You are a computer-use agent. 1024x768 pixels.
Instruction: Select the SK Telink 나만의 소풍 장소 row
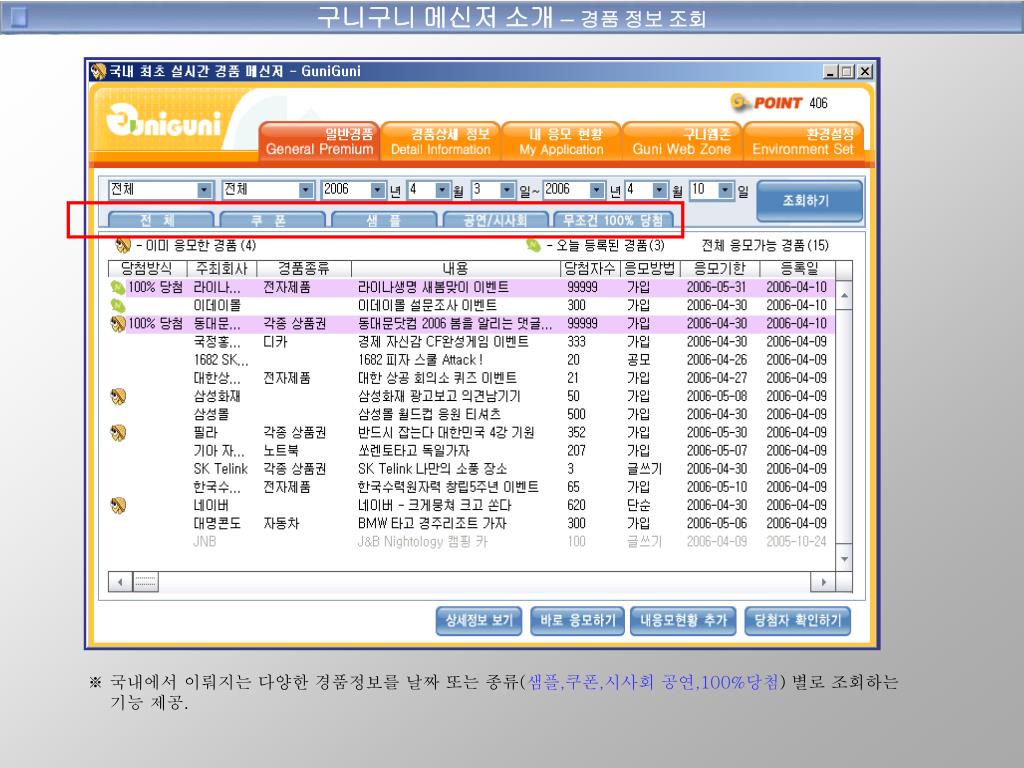(x=472, y=469)
